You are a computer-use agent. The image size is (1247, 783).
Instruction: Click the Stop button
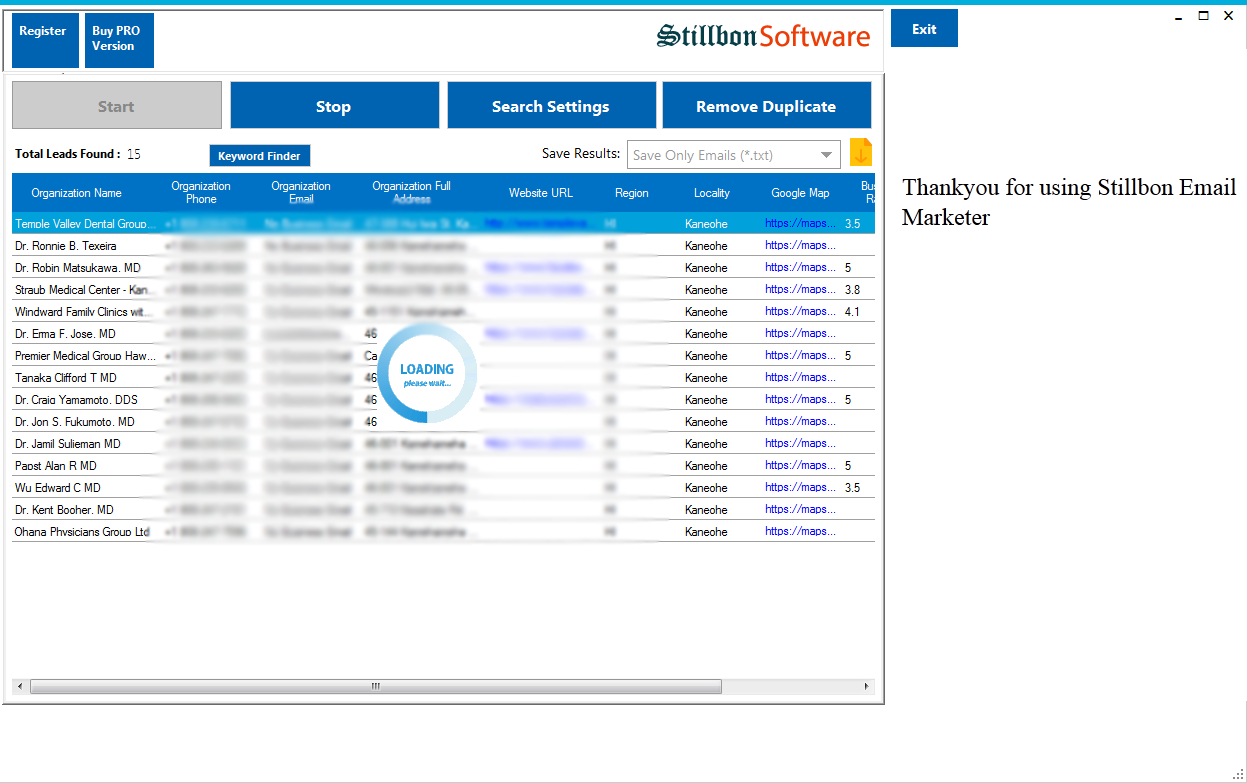(x=335, y=105)
